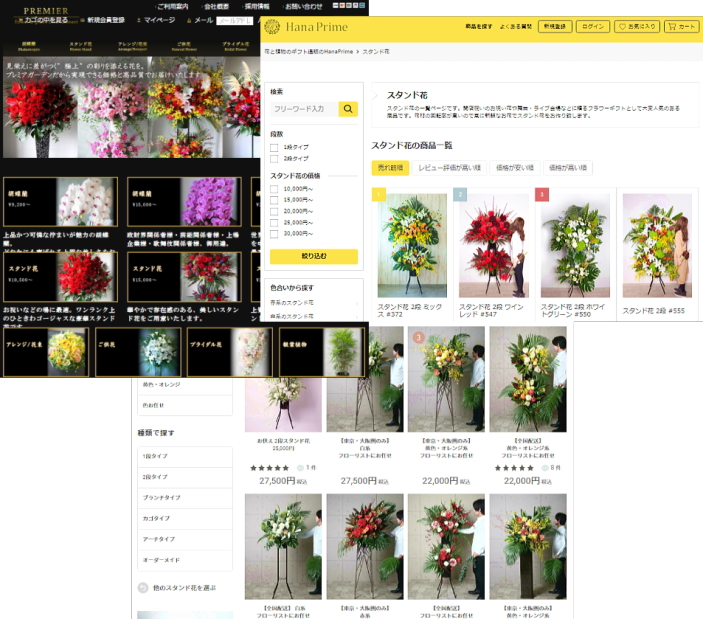Click the rank 1 badge on product #372
Image resolution: width=703 pixels, height=619 pixels.
pos(379,195)
